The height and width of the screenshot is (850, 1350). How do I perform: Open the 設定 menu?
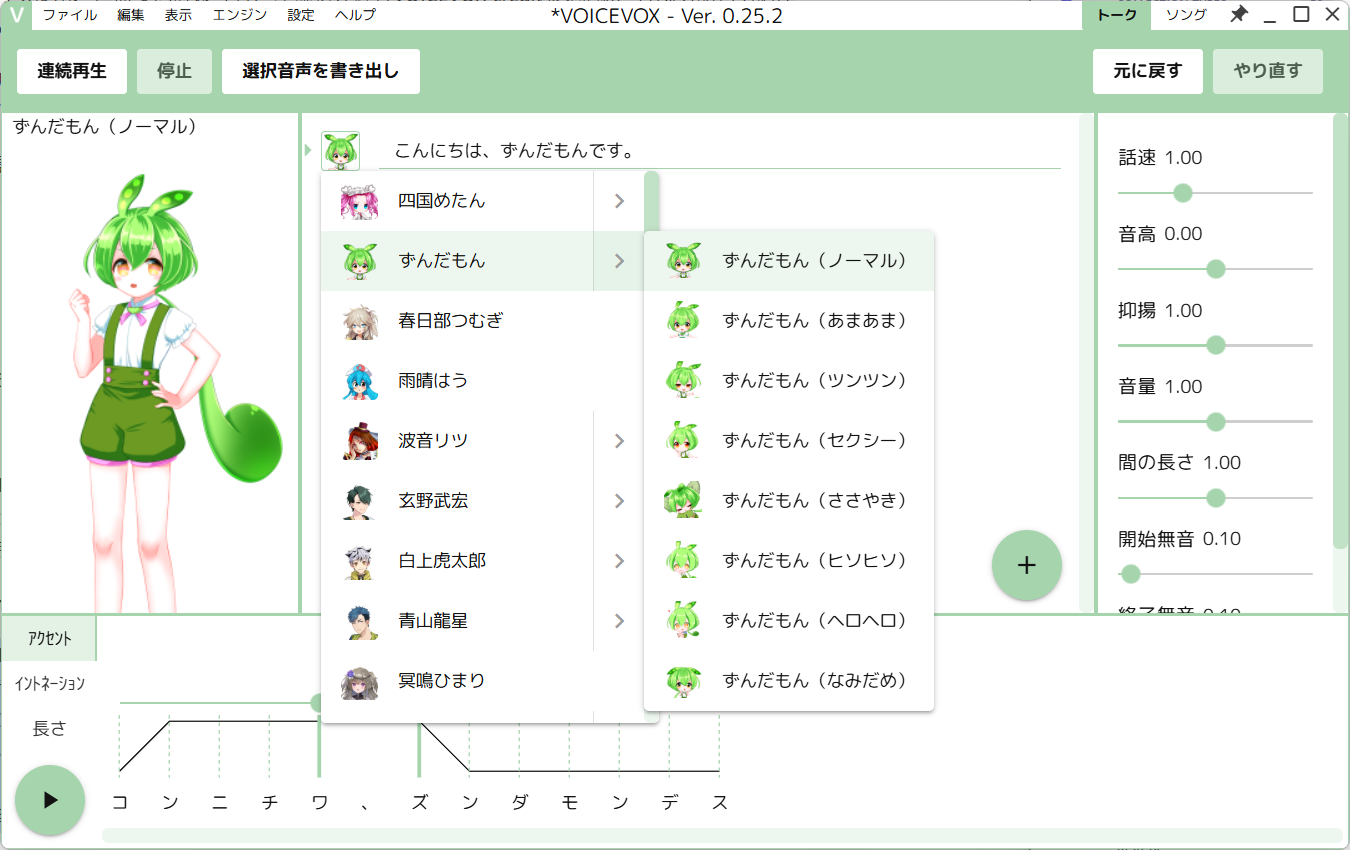[x=301, y=15]
